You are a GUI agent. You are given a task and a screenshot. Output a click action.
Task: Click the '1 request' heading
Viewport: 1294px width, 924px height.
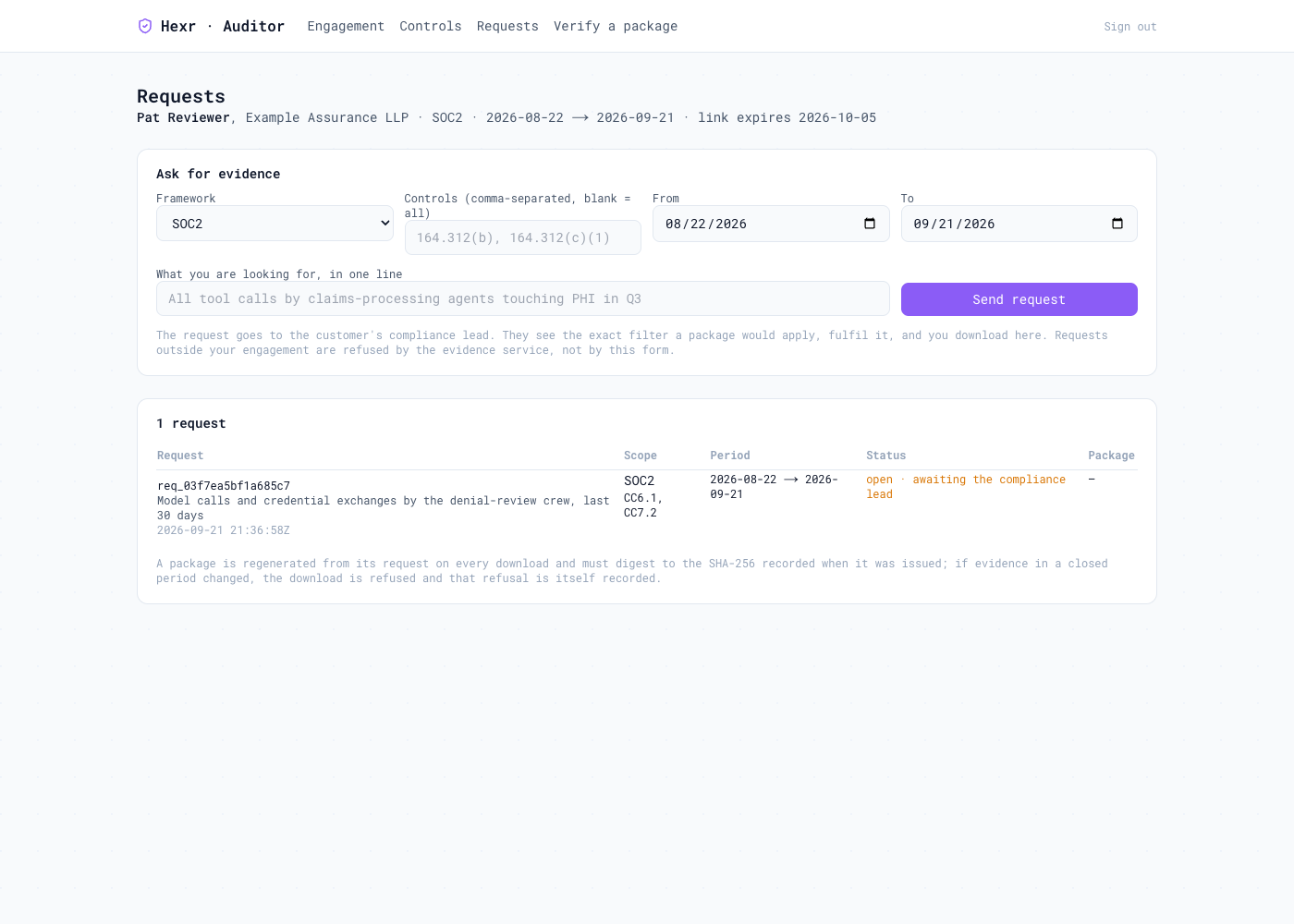pos(191,423)
